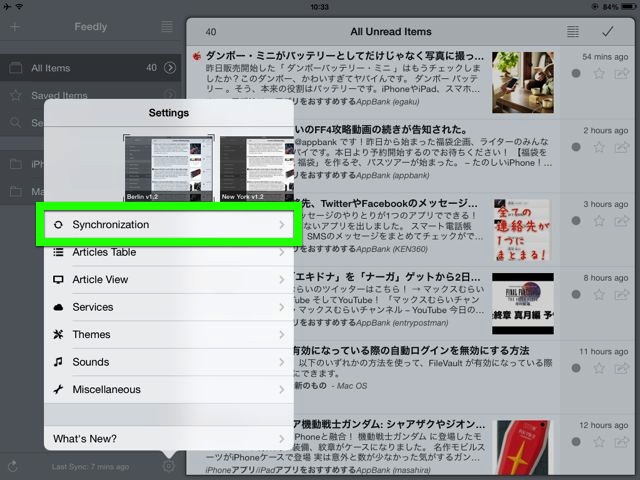
Task: Click the refresh sync icon at bottom left
Action: click(x=13, y=466)
